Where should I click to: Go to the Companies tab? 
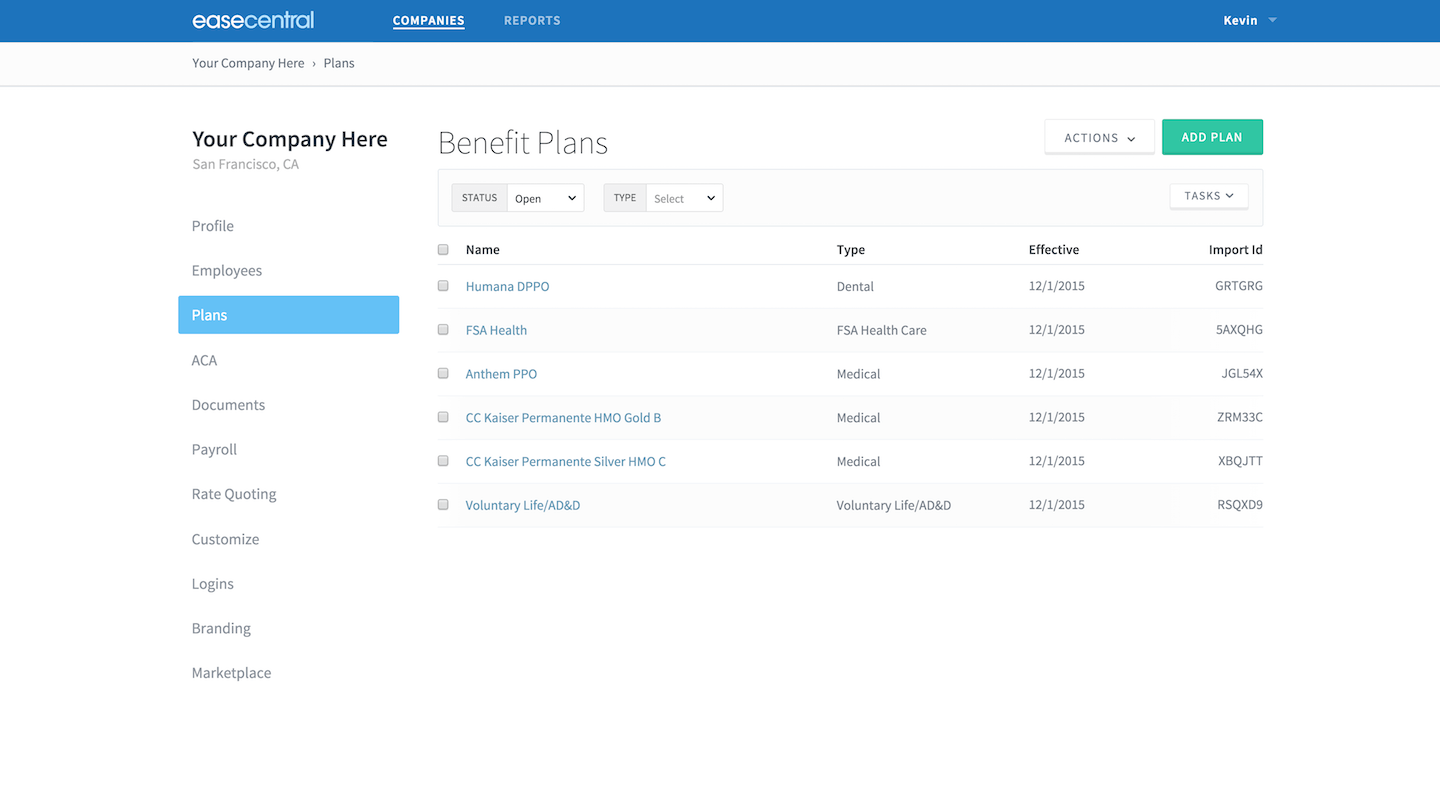[428, 20]
